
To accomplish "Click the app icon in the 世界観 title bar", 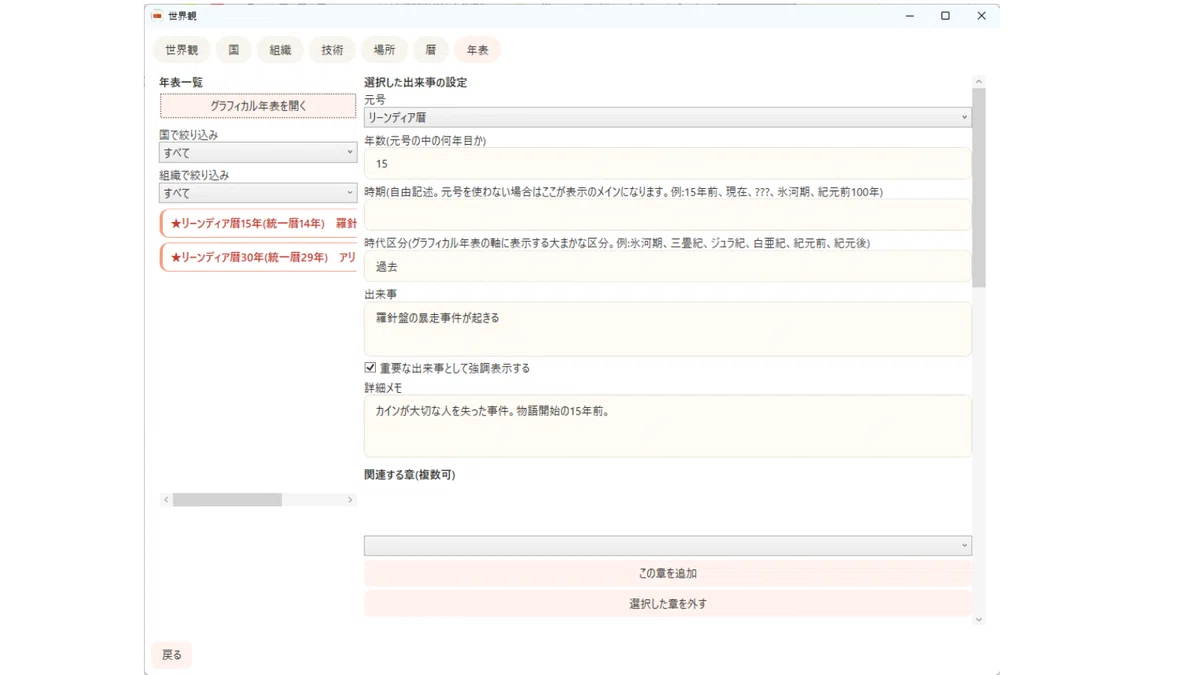I will tap(157, 16).
